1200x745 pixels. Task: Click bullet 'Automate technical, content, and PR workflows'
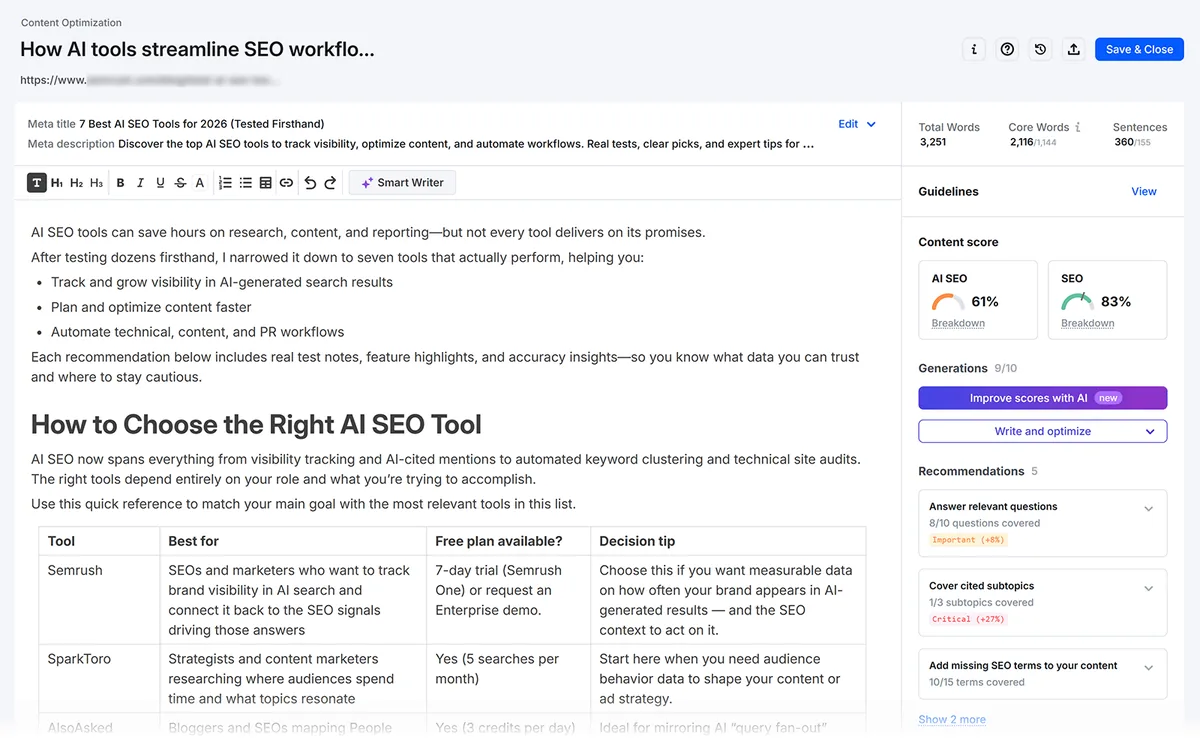pos(197,332)
